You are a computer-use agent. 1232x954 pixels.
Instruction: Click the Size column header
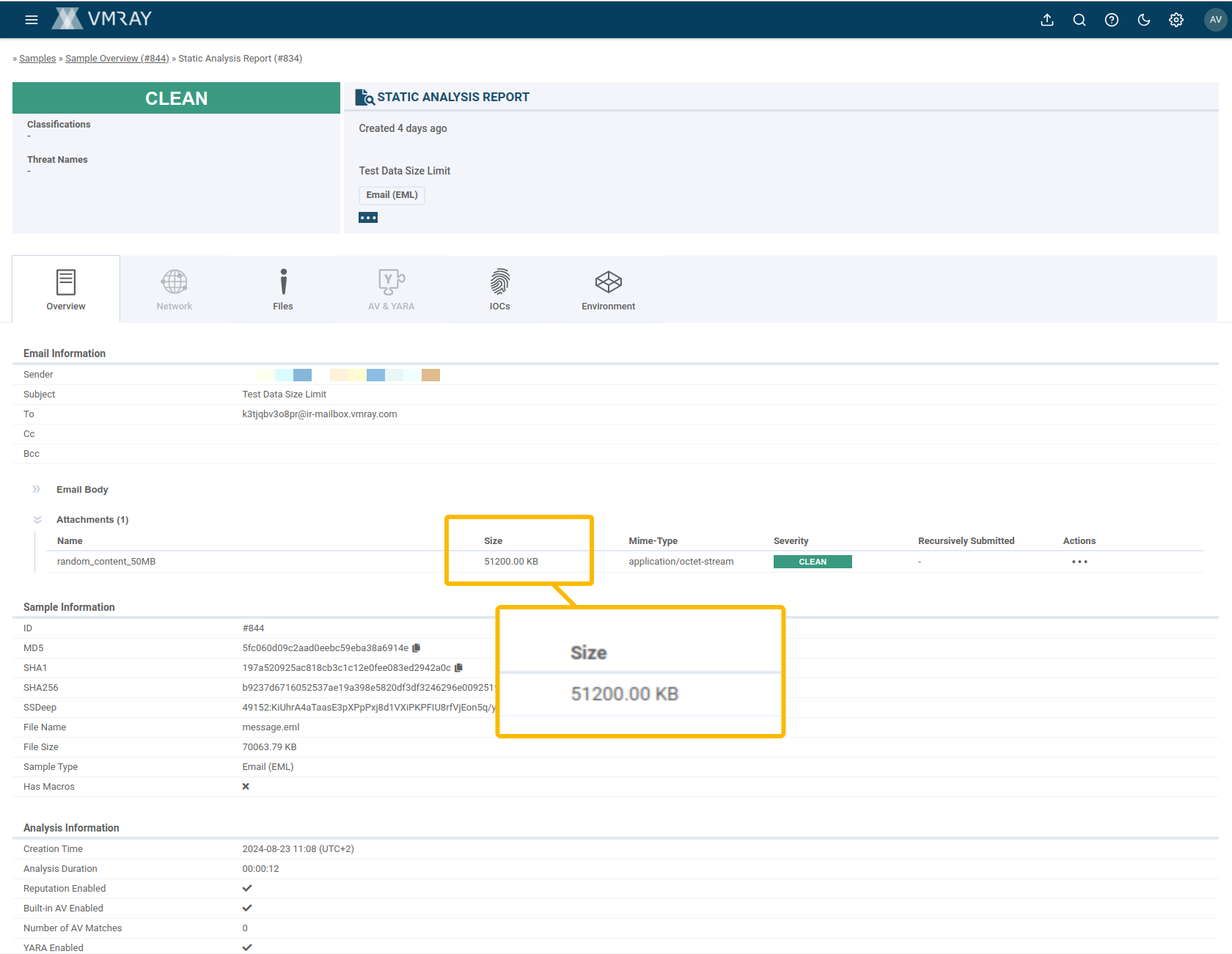(x=493, y=541)
